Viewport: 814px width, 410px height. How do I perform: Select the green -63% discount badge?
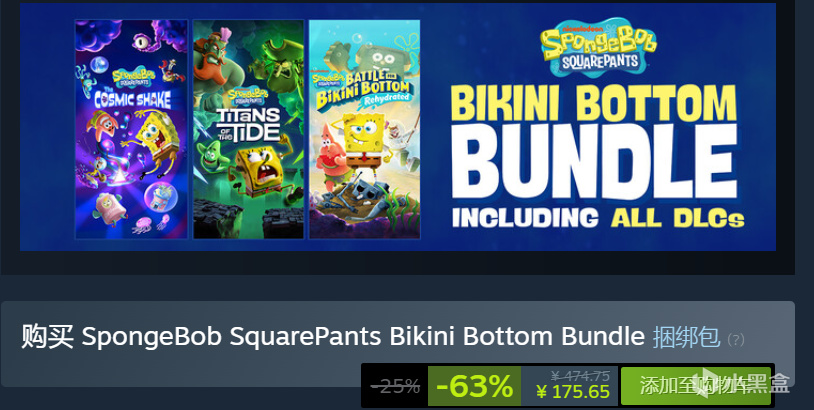[474, 386]
